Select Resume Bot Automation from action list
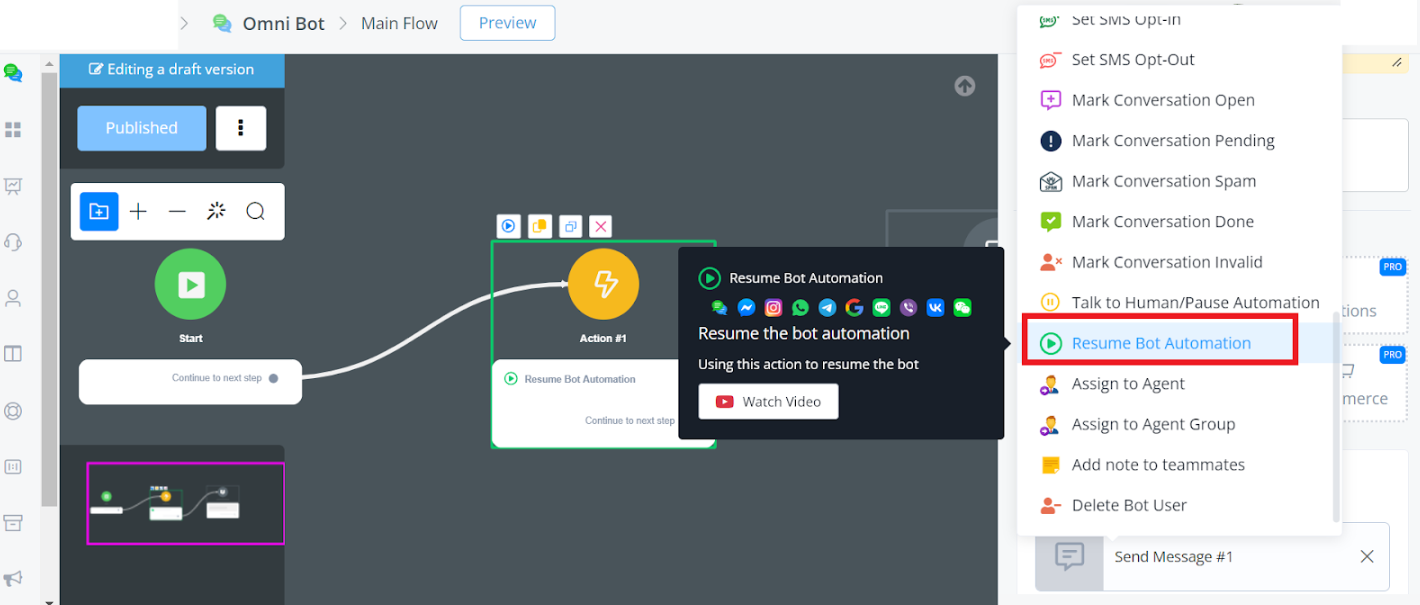The width and height of the screenshot is (1420, 605). (x=1160, y=343)
